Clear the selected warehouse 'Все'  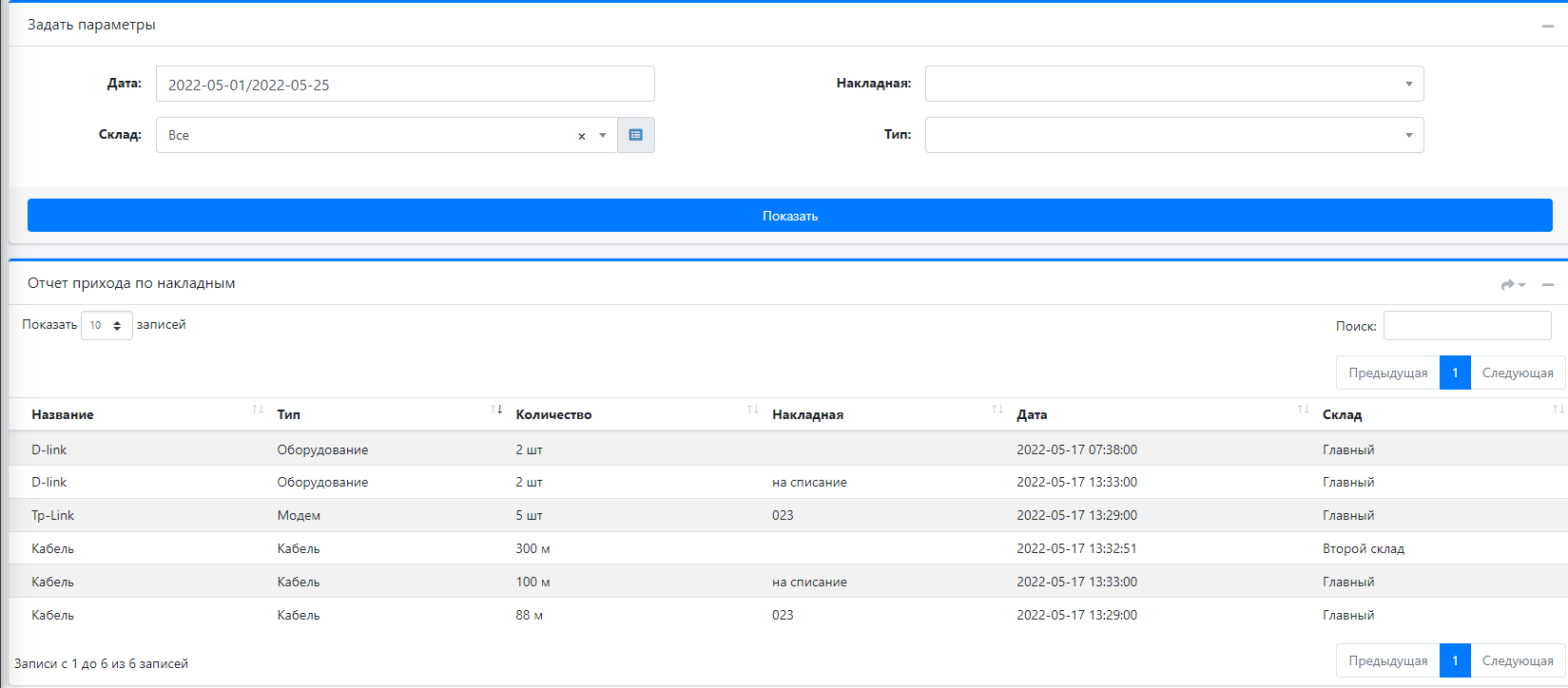pyautogui.click(x=582, y=136)
